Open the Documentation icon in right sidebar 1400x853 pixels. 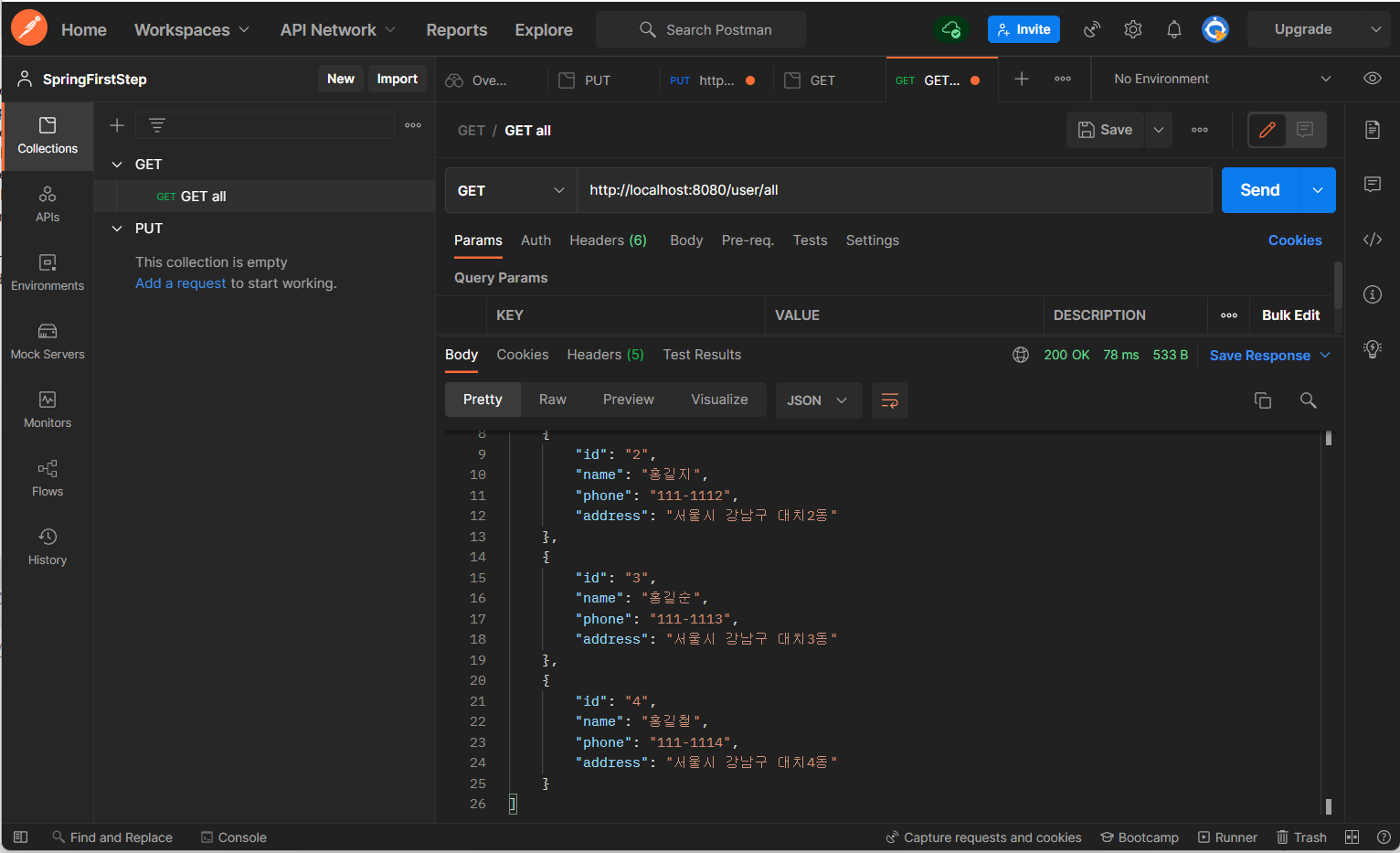coord(1373,130)
